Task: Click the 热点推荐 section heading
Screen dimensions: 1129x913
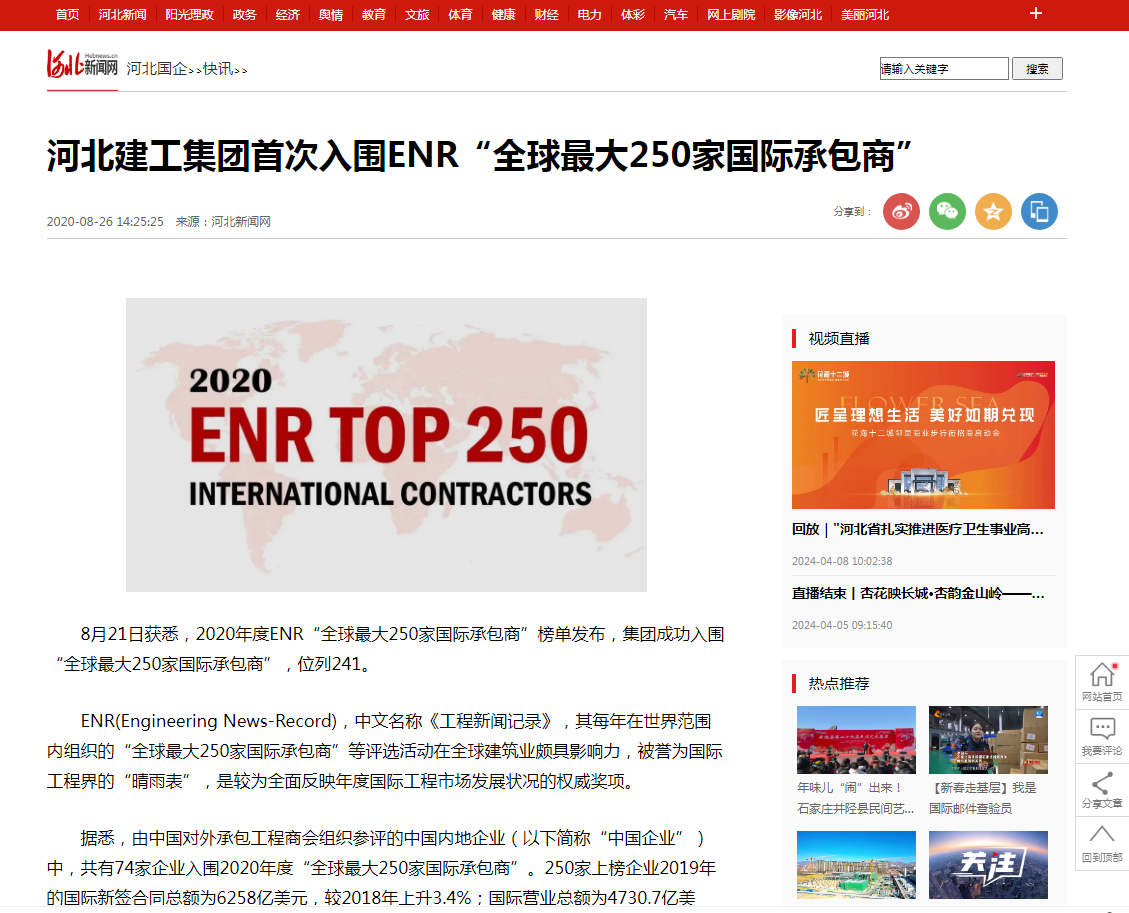Action: pyautogui.click(x=839, y=683)
